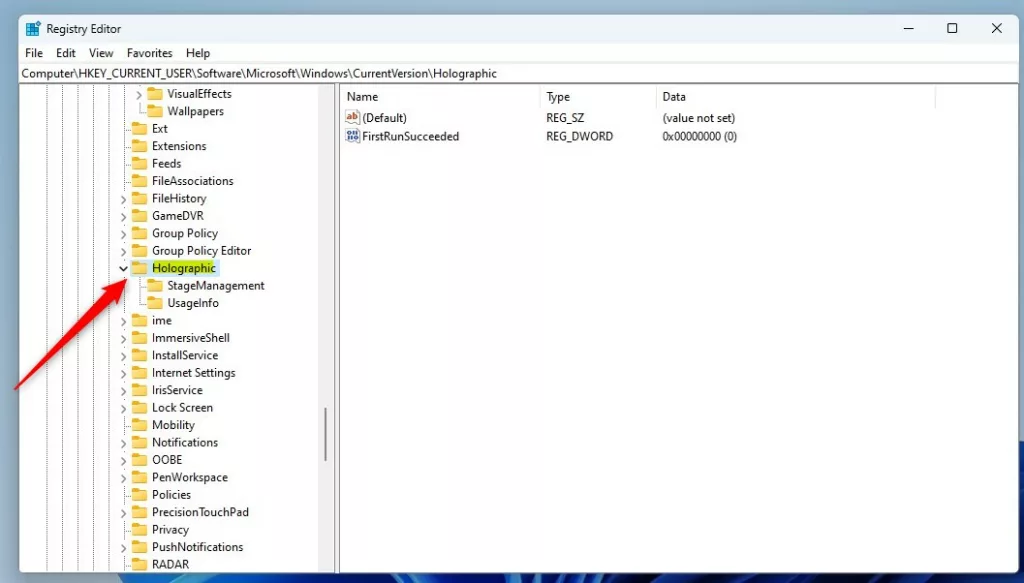Expand the InstallService key

(123, 356)
